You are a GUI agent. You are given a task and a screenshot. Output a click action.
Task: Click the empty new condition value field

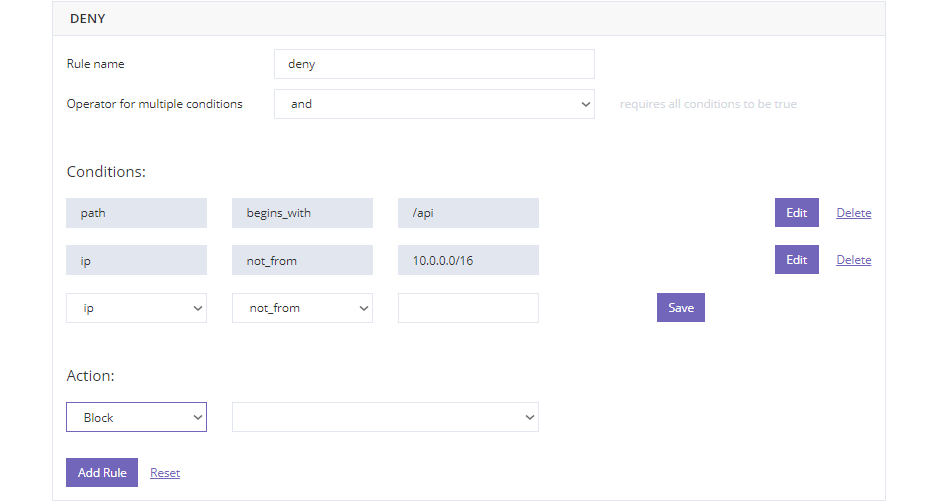tap(468, 308)
